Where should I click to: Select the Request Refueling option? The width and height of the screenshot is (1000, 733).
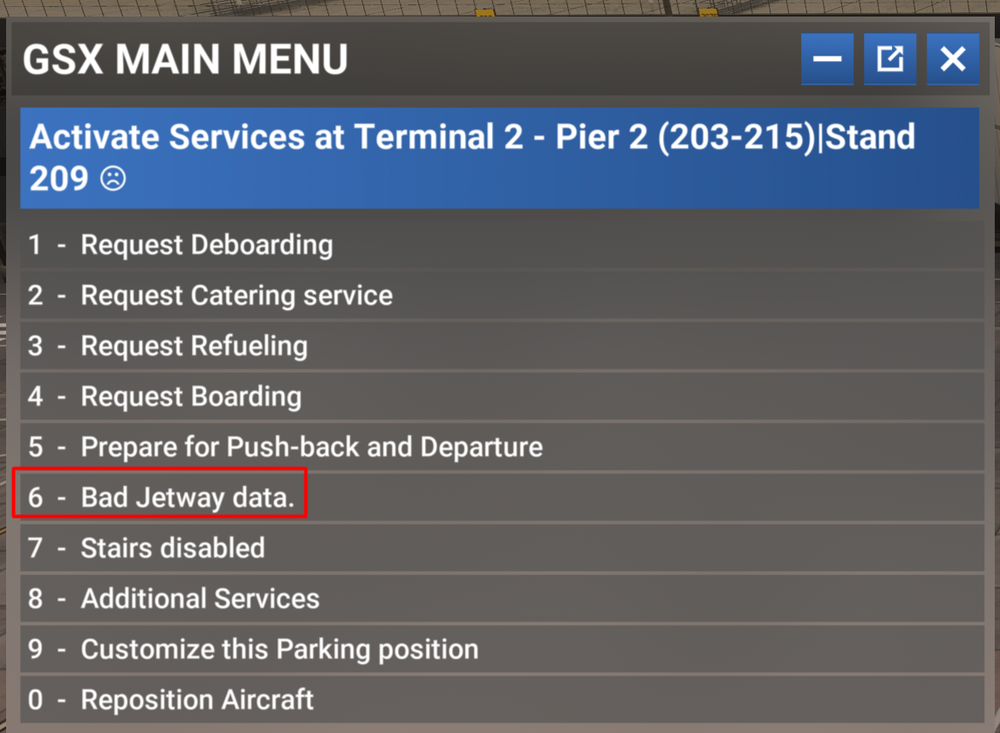click(x=194, y=346)
